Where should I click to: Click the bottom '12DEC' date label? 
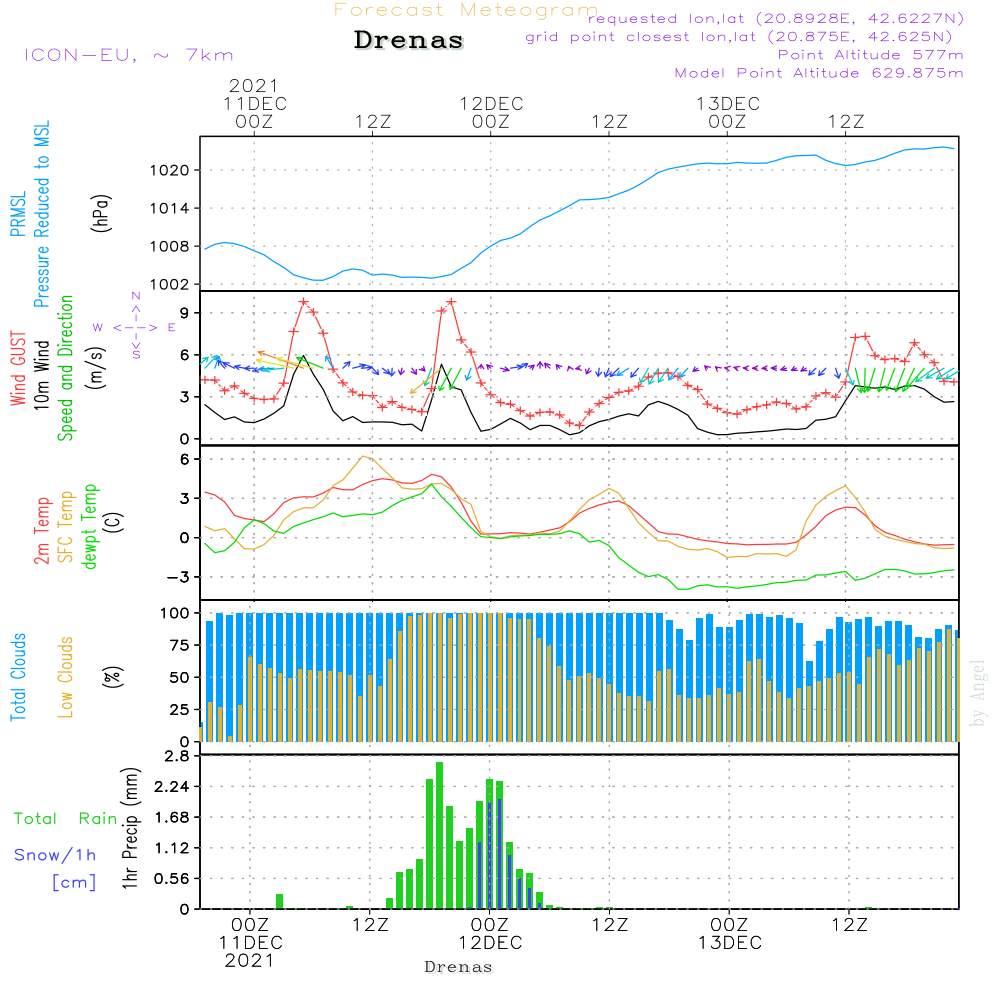pyautogui.click(x=490, y=943)
